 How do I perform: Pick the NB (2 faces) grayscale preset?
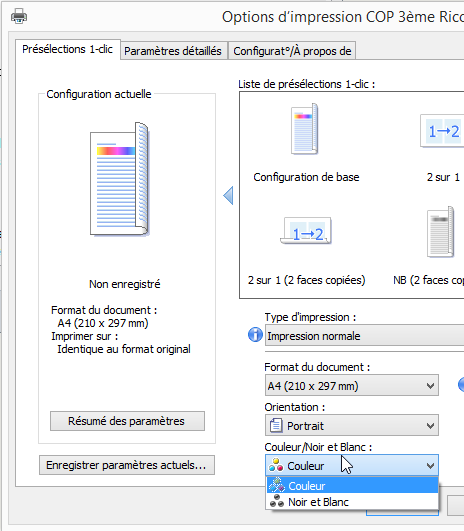point(440,232)
